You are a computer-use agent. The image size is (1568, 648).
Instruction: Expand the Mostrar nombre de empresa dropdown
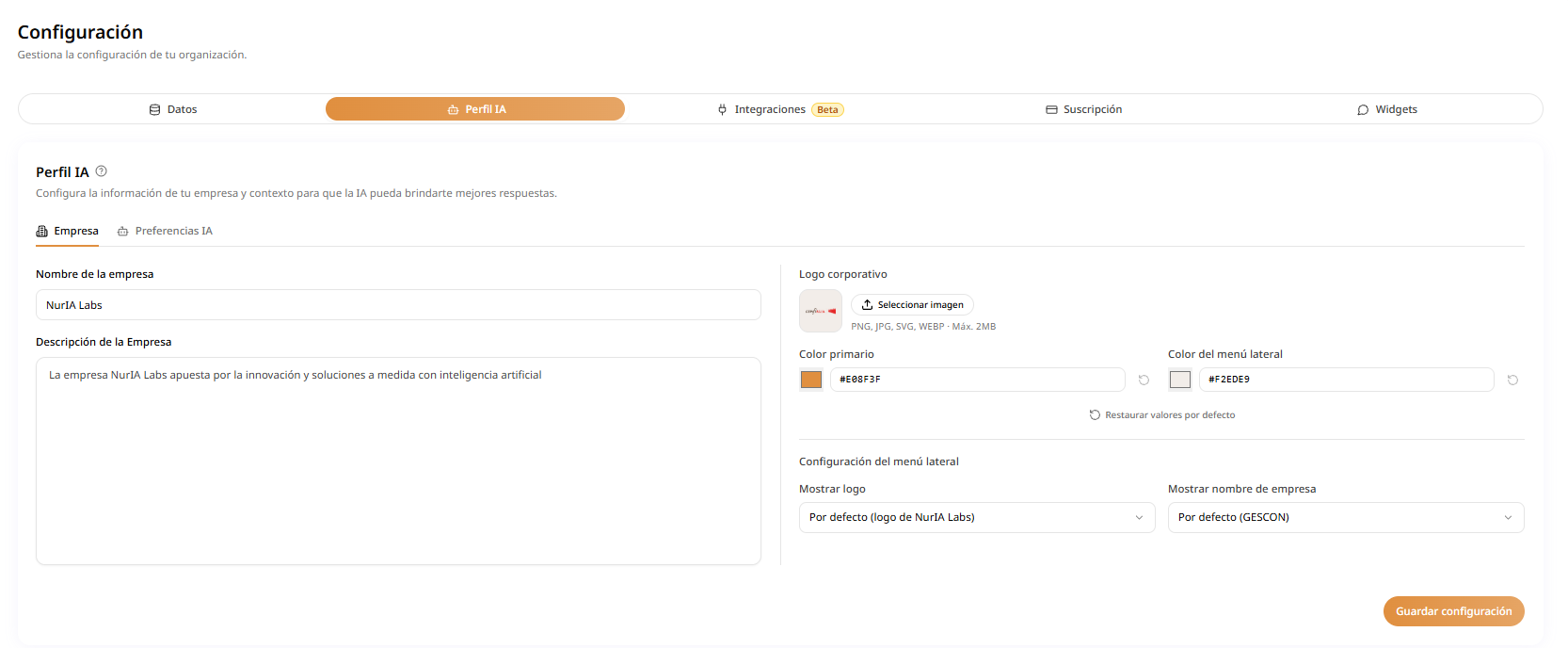[x=1346, y=517]
